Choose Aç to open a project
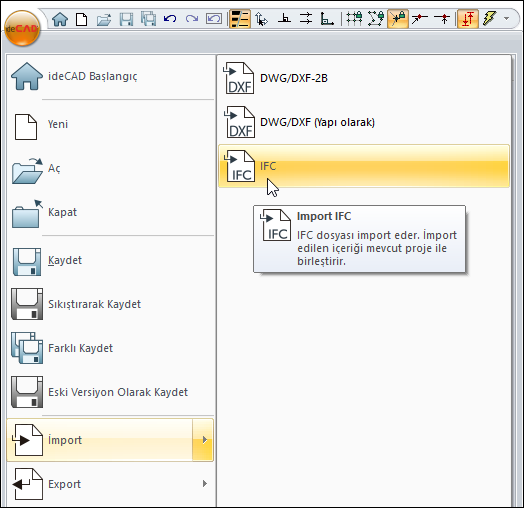The width and height of the screenshot is (524, 508). (x=110, y=168)
